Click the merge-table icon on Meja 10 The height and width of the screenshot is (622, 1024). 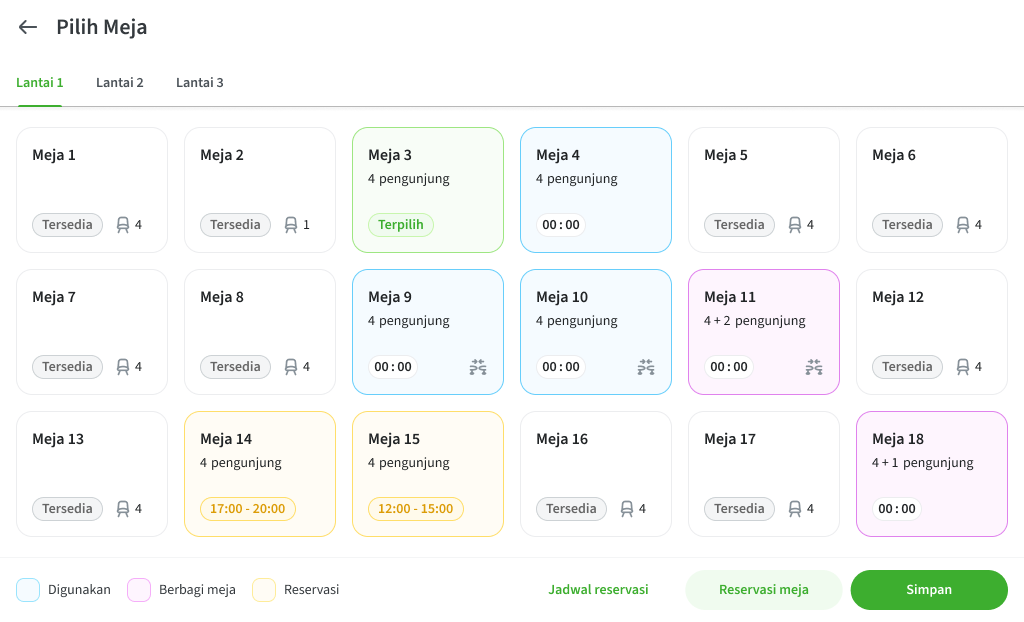(646, 367)
